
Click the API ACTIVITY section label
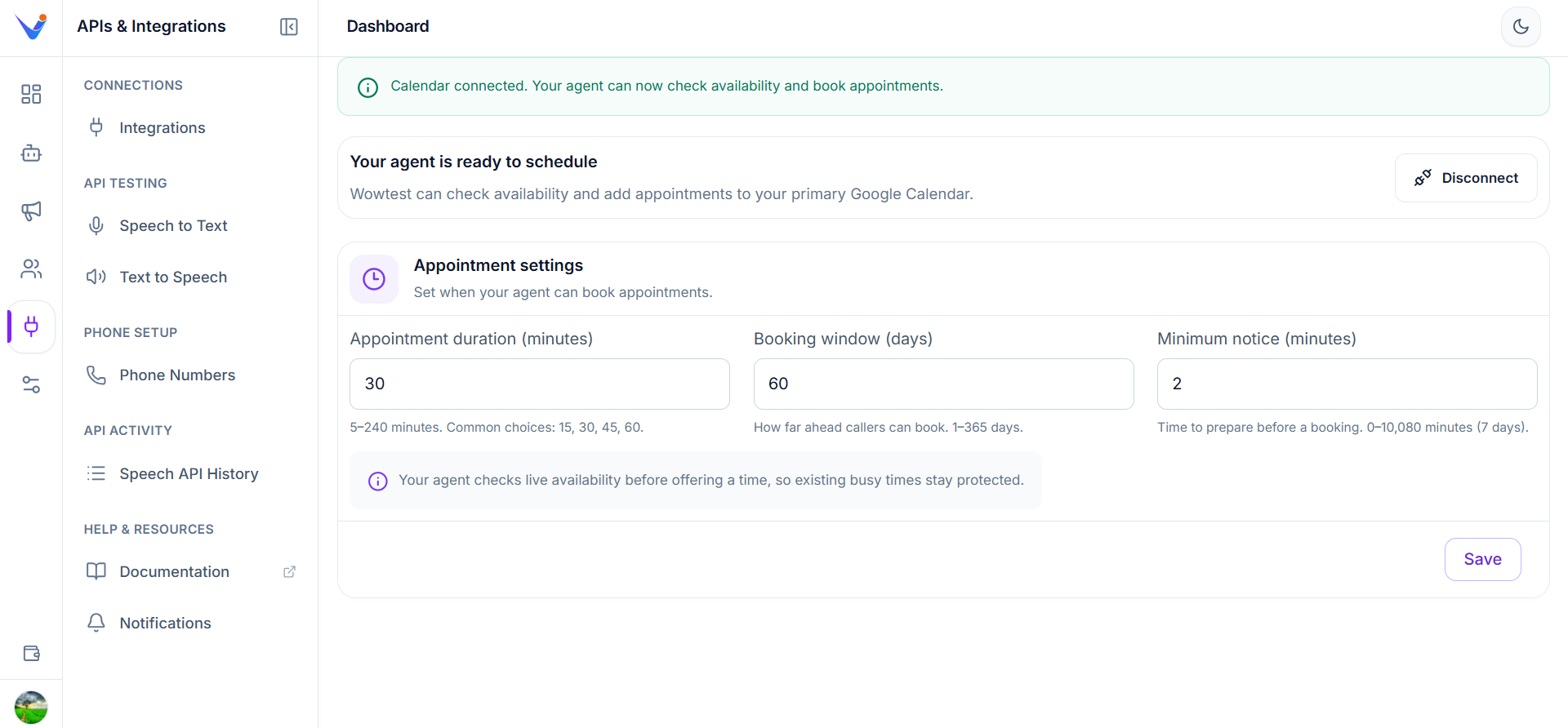tap(128, 430)
